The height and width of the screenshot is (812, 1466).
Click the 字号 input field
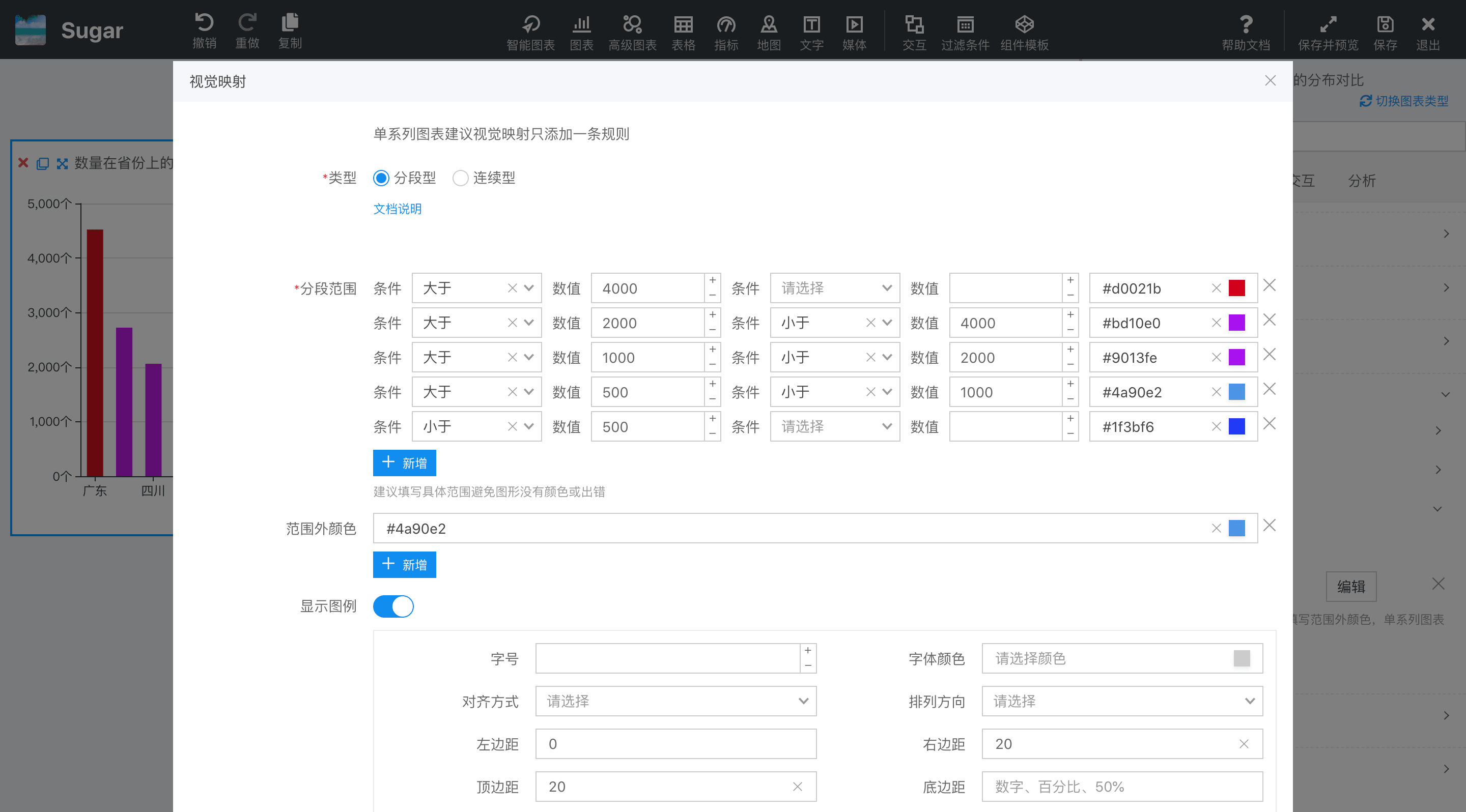coord(667,658)
